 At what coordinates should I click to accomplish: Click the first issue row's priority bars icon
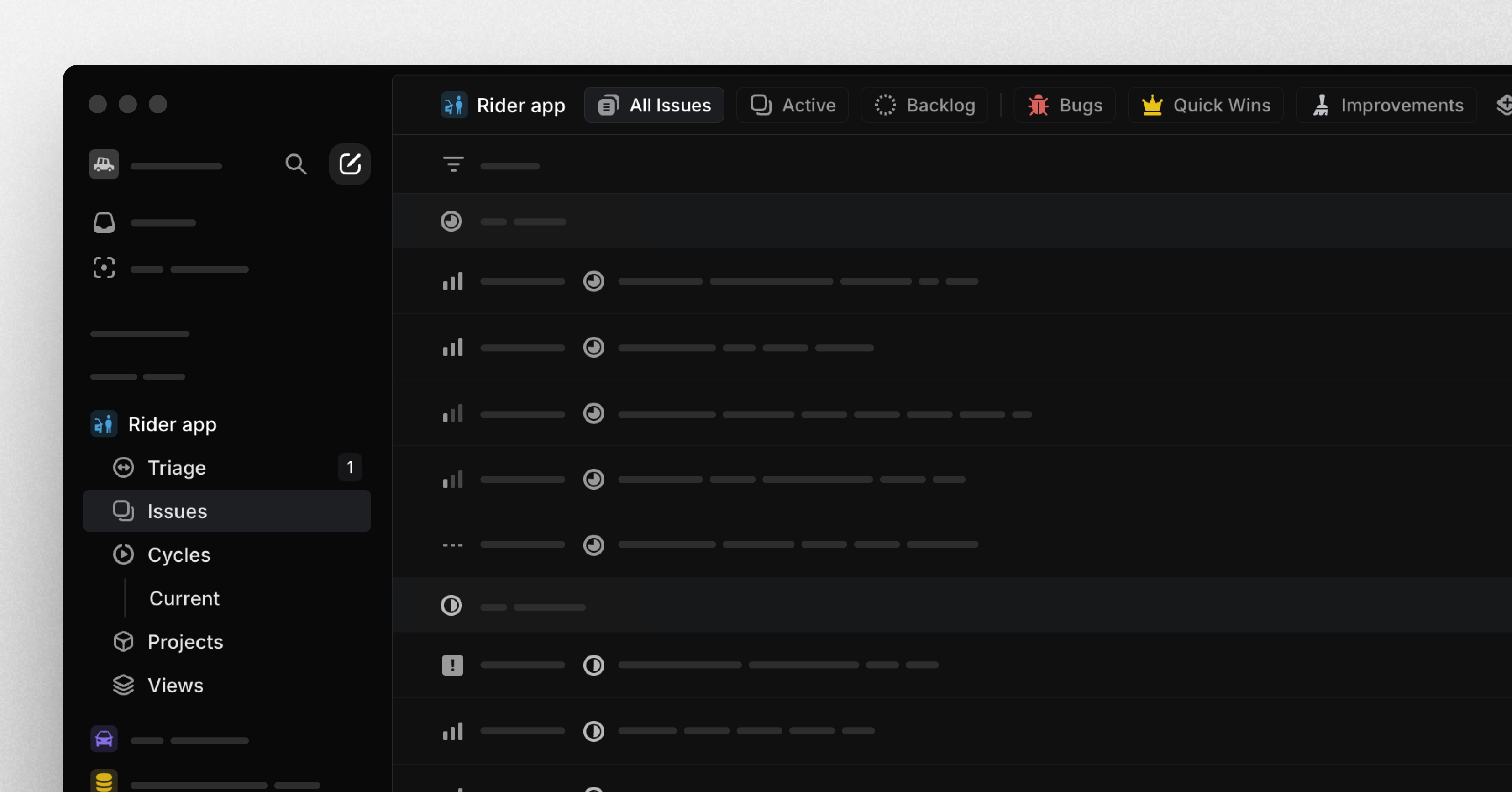452,281
